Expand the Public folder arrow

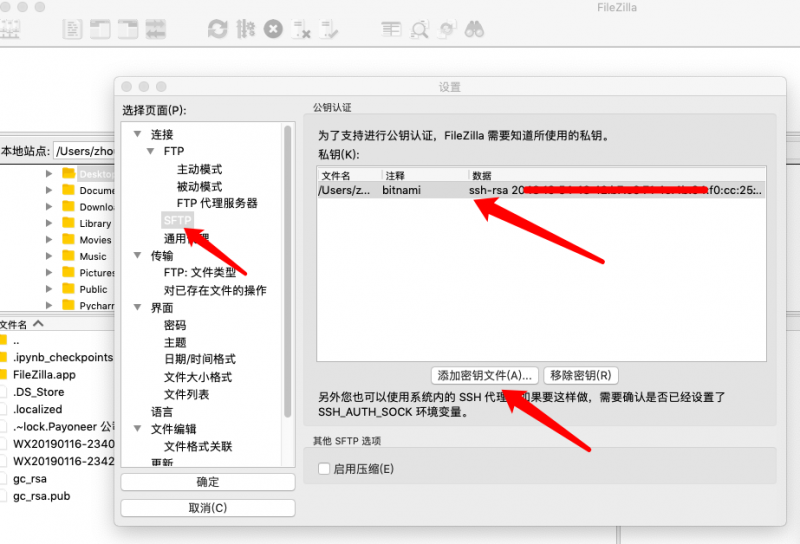[49, 289]
